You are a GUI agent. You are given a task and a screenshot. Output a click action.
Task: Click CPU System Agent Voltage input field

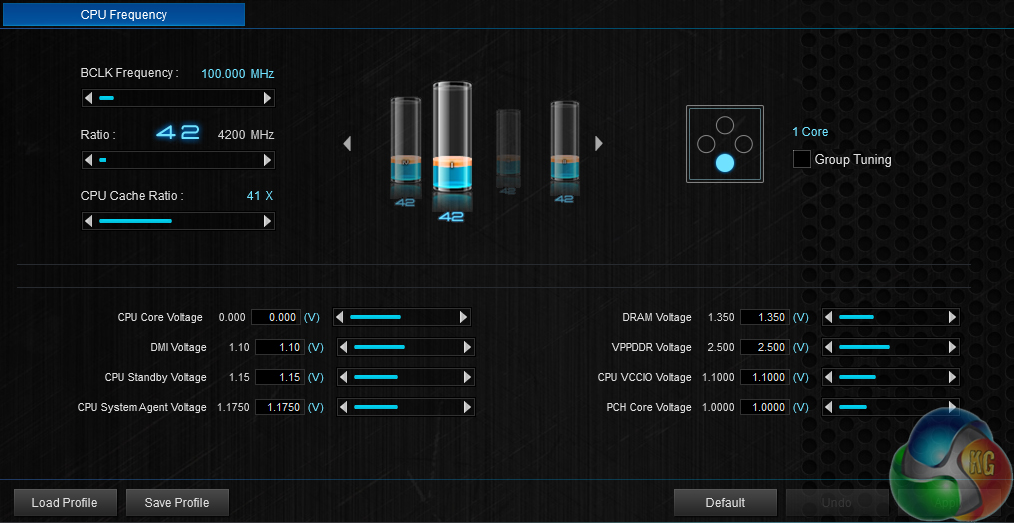coord(280,407)
